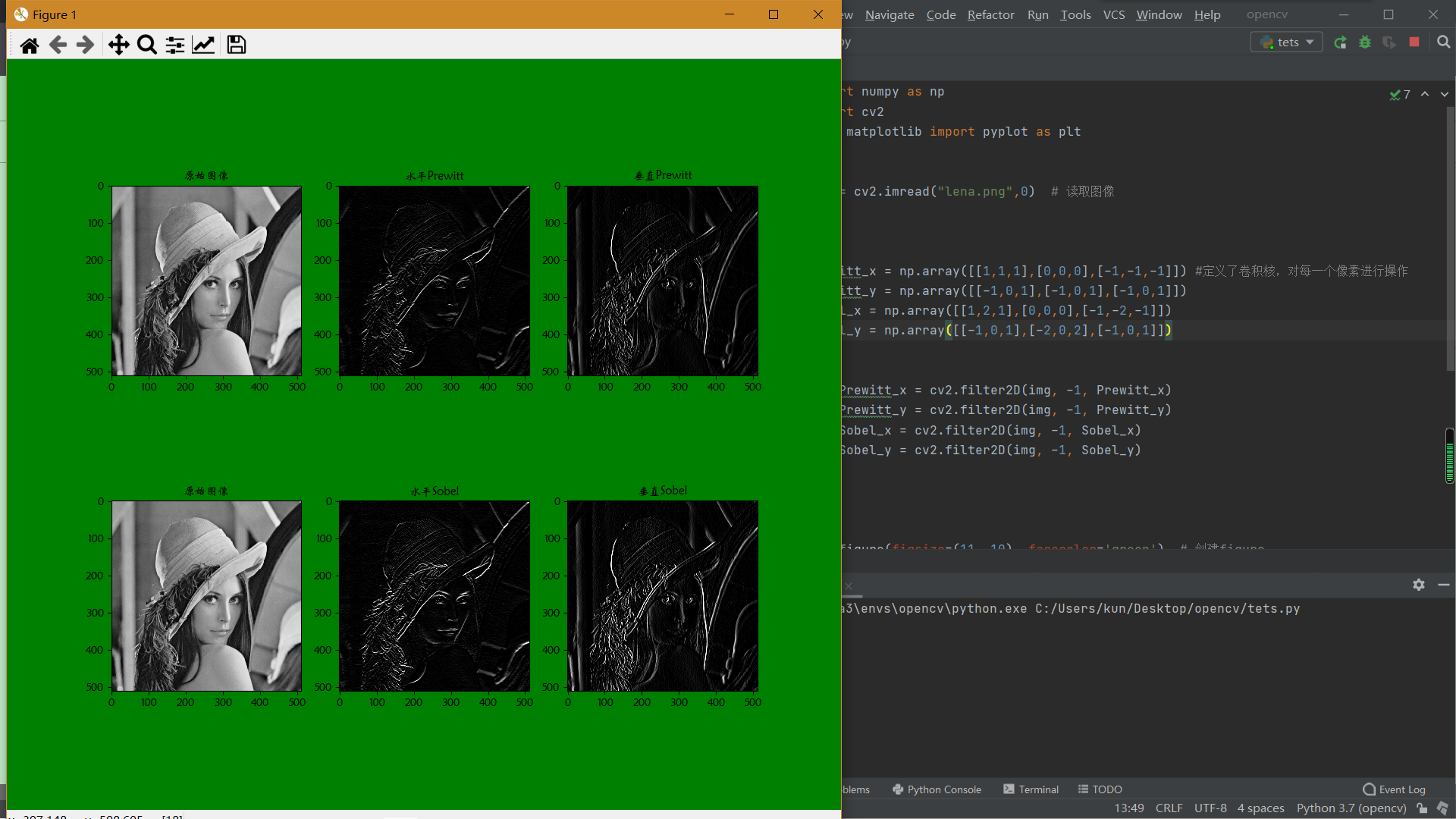The image size is (1456, 819).
Task: Click the Home reset view icon
Action: click(30, 45)
